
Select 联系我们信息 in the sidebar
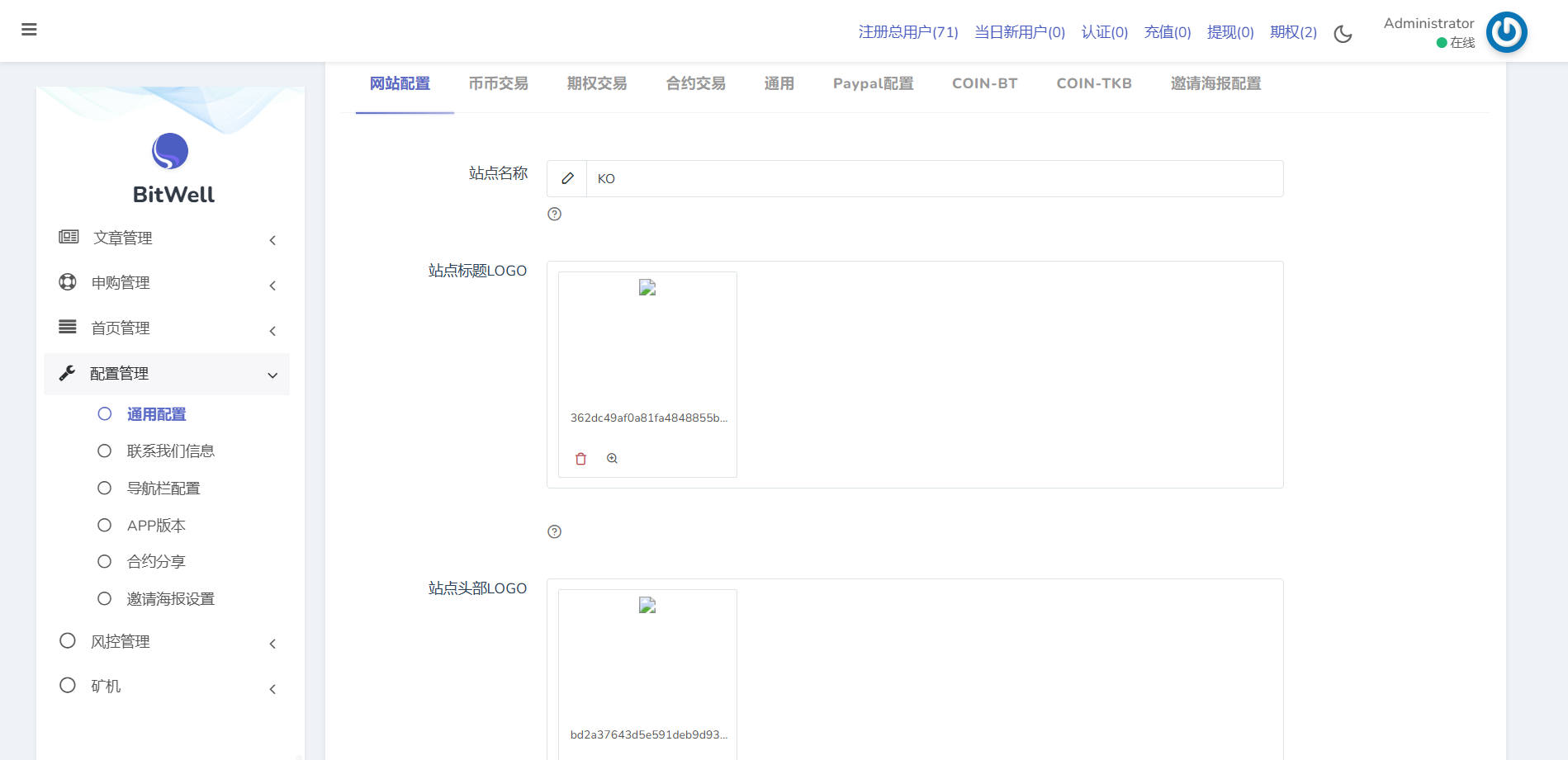click(x=170, y=451)
